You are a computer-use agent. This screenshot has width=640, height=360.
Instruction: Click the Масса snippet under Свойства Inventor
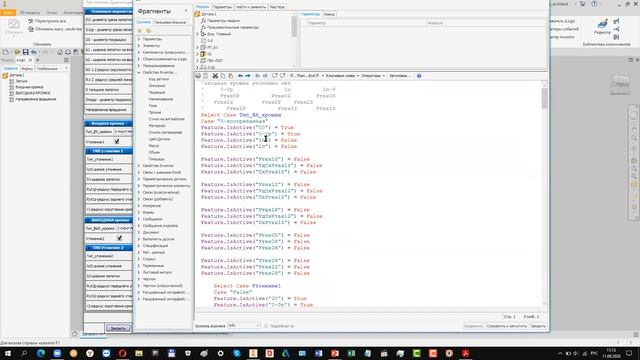pos(153,146)
